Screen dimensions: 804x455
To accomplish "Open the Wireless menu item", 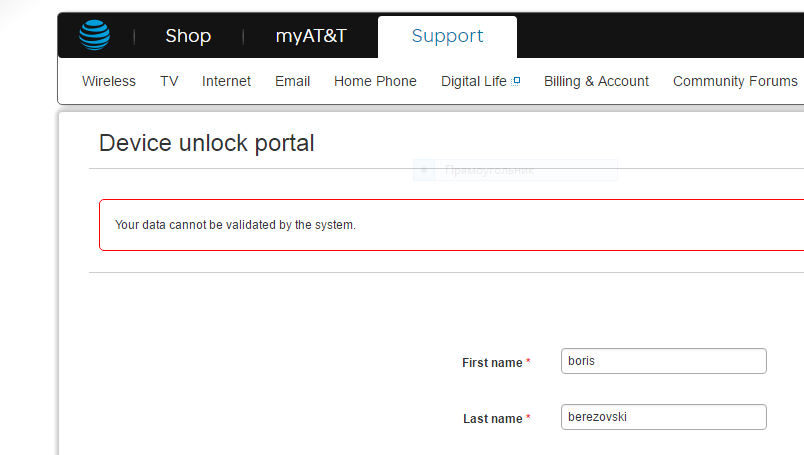I will [109, 81].
